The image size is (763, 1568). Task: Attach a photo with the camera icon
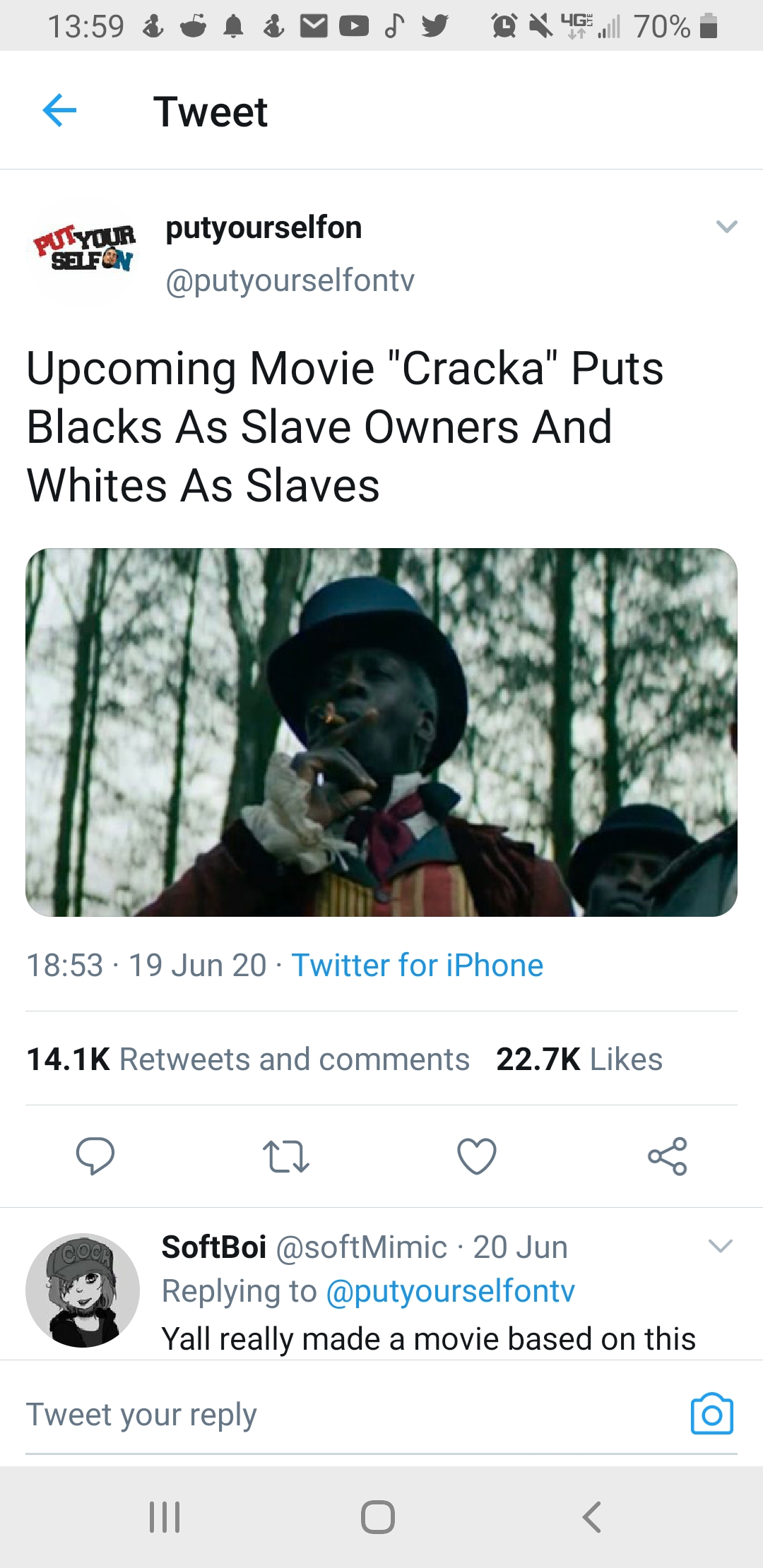point(711,1414)
